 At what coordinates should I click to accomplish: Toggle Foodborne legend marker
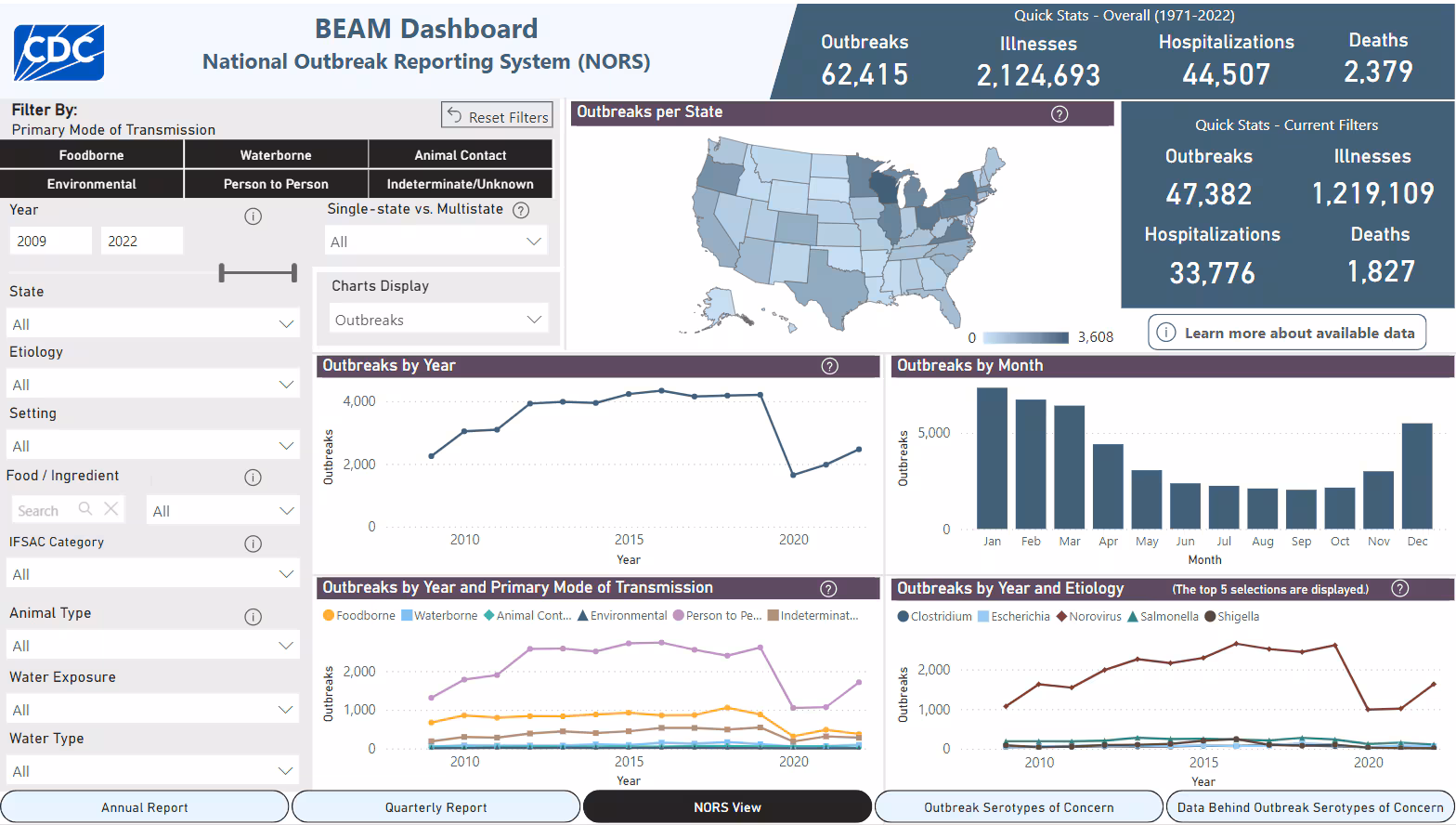coord(329,615)
